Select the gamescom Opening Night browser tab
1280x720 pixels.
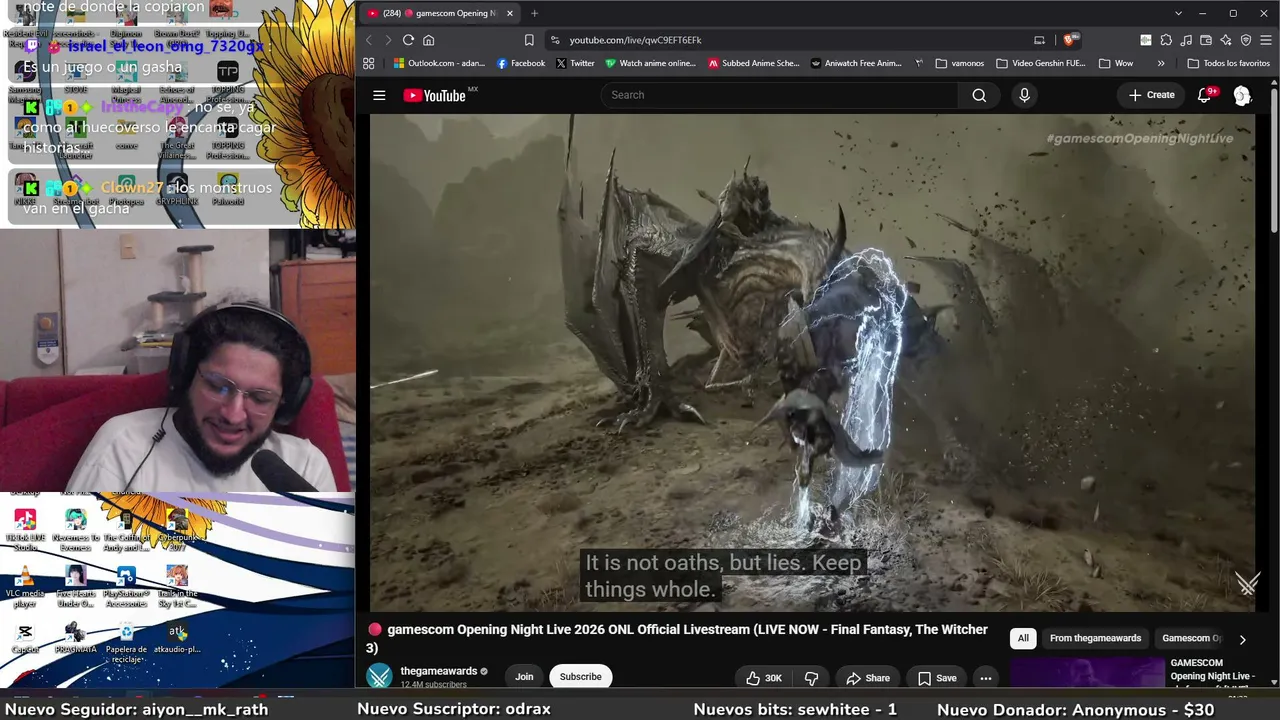coord(439,13)
